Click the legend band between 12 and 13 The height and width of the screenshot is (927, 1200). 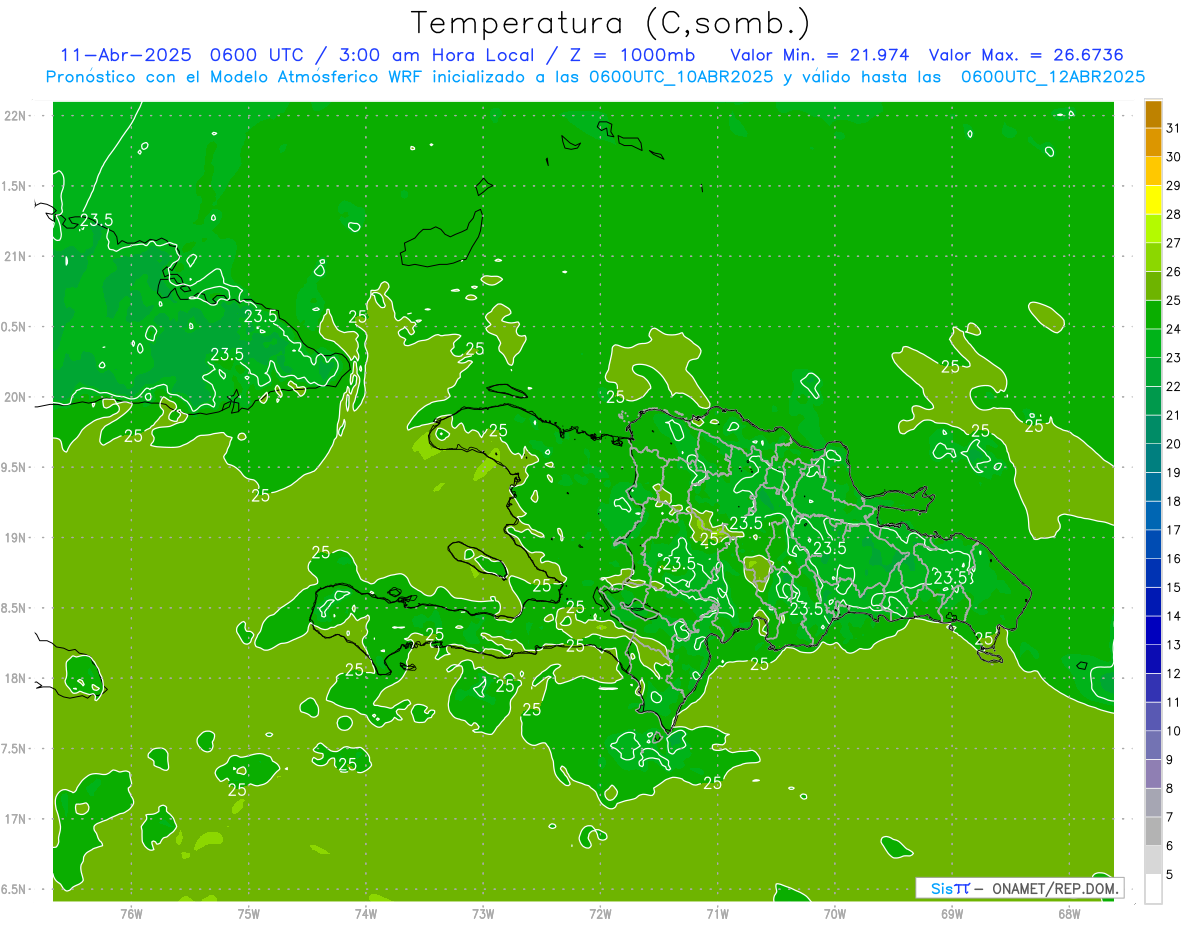tap(1153, 659)
